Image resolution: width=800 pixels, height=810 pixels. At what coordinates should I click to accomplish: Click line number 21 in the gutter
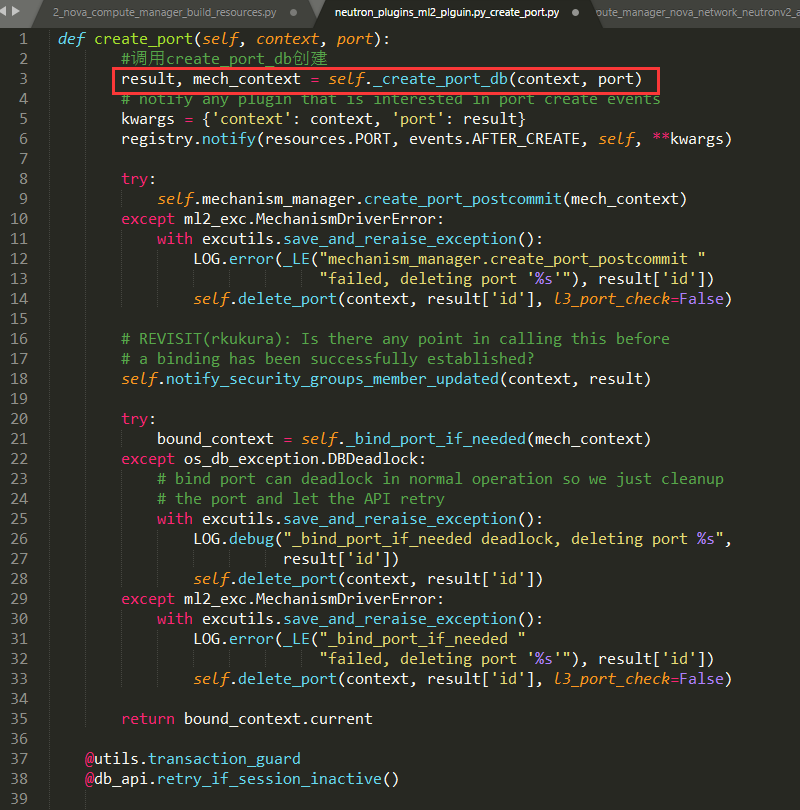pyautogui.click(x=19, y=439)
